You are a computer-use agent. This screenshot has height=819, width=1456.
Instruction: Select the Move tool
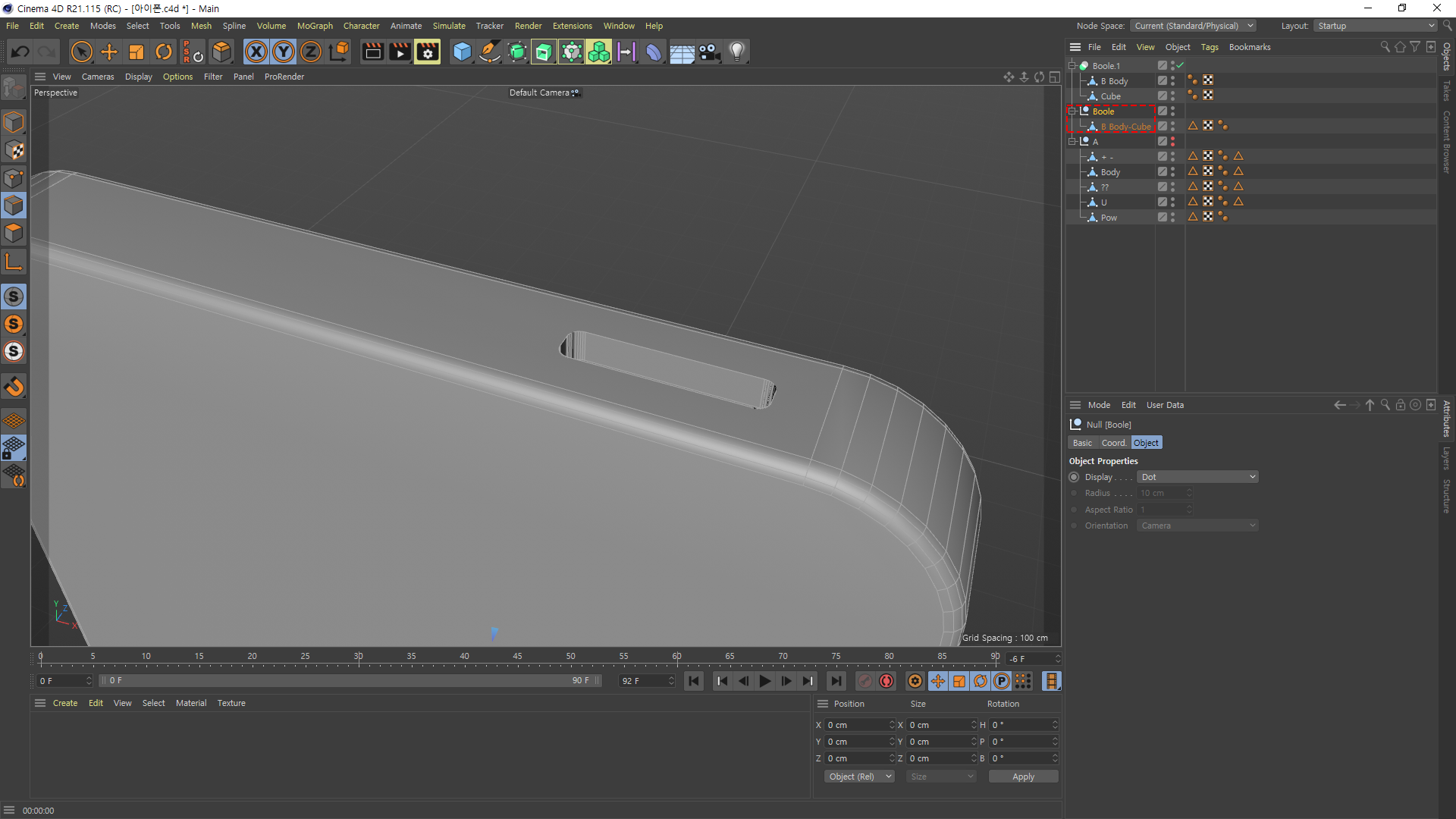[109, 52]
